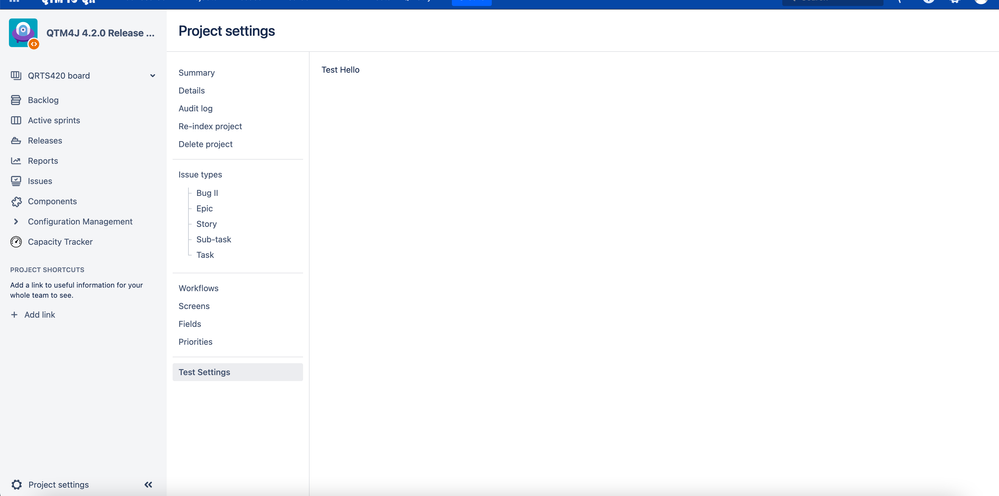Open the Reports page
Screen dimensions: 999x496
tap(43, 161)
